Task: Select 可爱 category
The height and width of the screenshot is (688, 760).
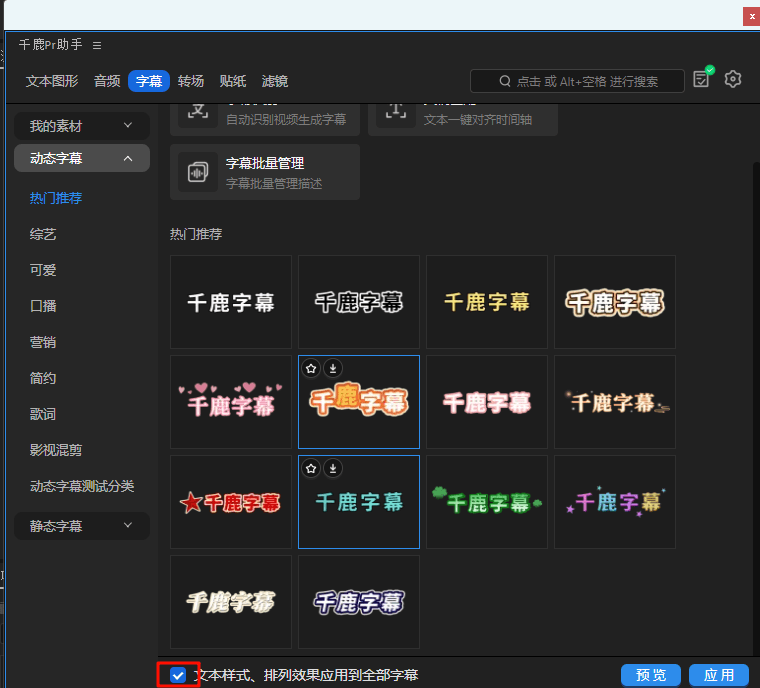Action: 43,270
